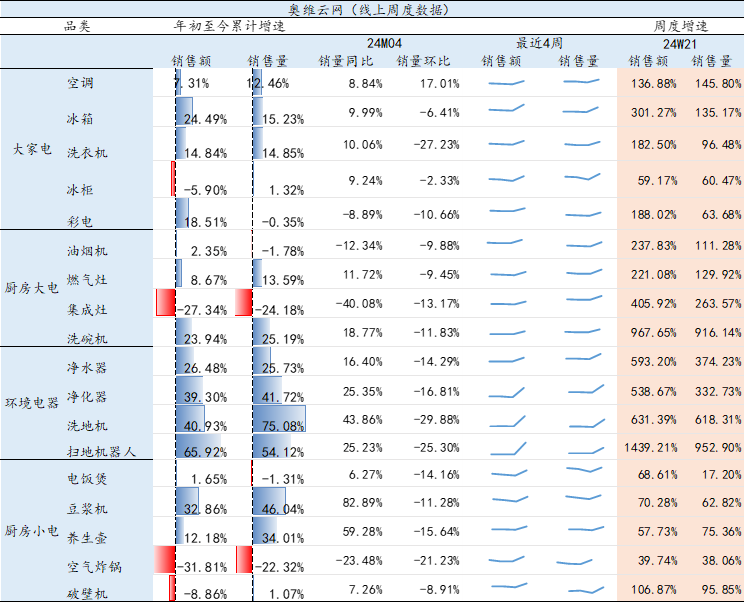Click the 净水器 row label

point(87,367)
